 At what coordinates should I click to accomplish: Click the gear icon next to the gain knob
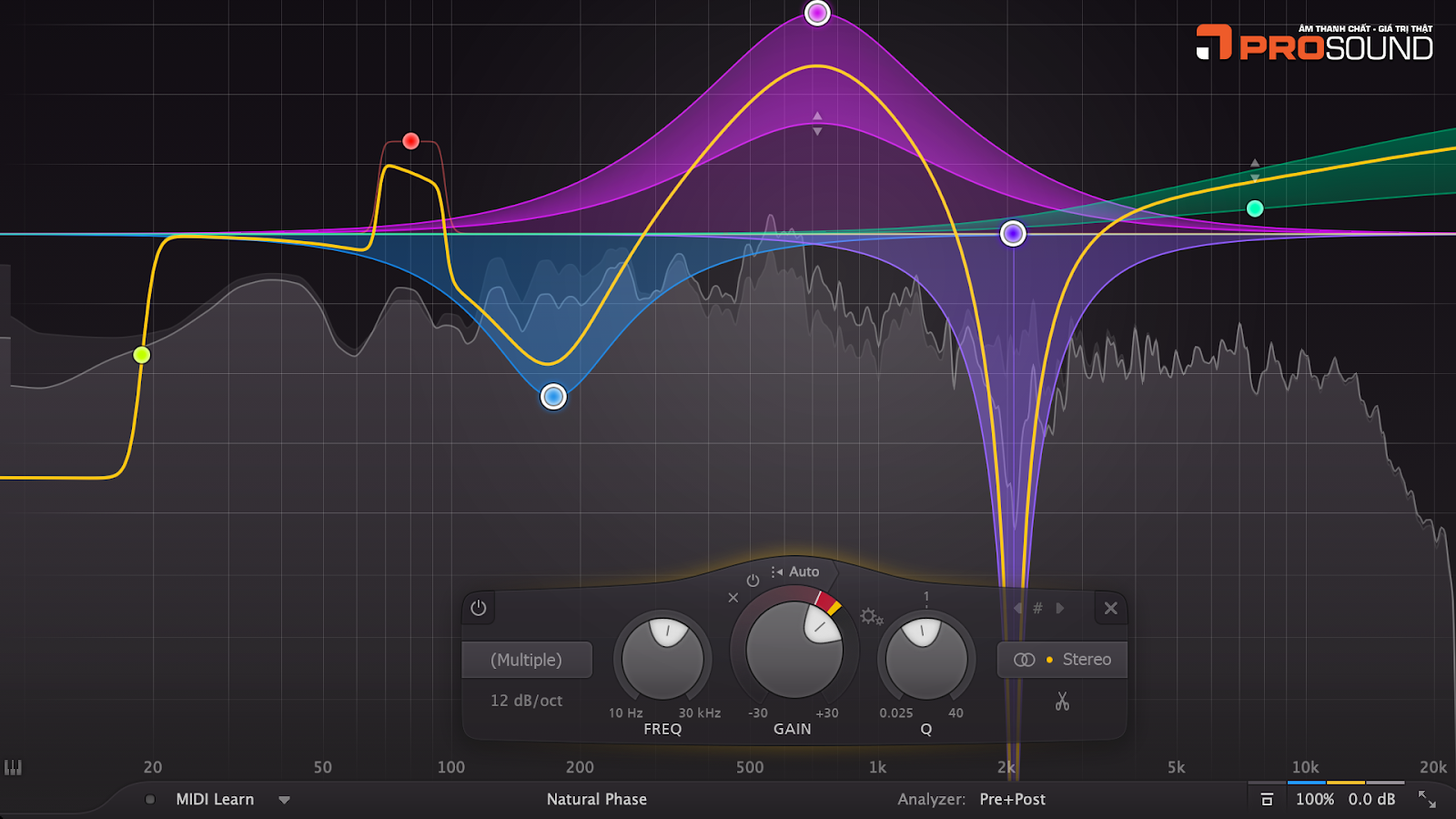click(x=871, y=617)
